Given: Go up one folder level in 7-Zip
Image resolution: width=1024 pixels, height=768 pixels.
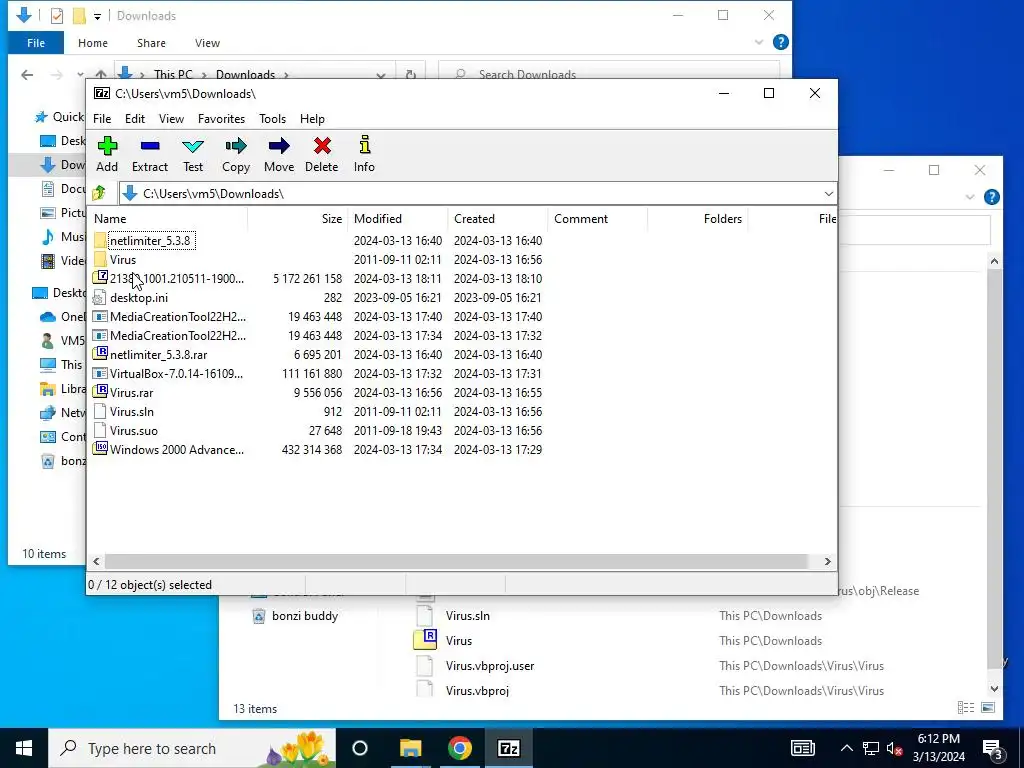Looking at the screenshot, I should (x=99, y=193).
